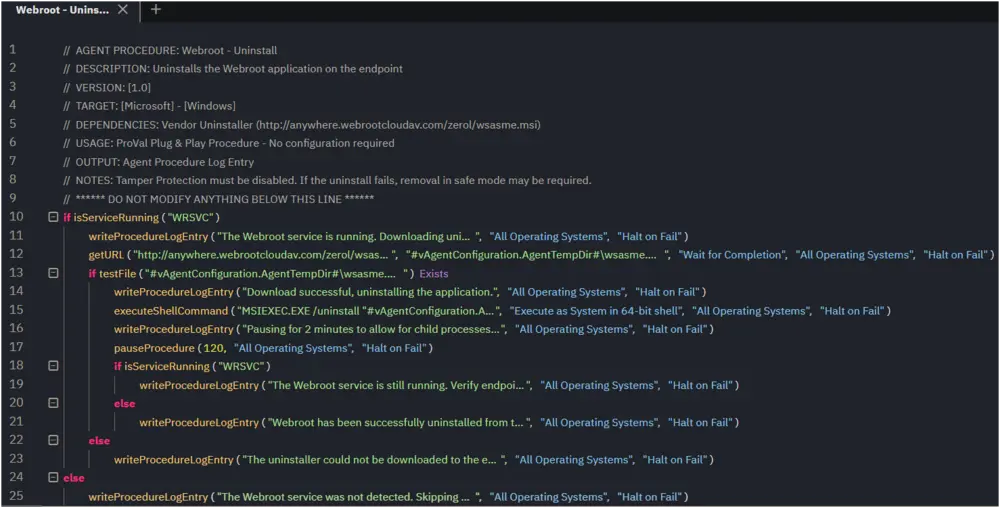Click the DEPENDENCIES Vendor Uninstaller comment
This screenshot has width=1000, height=508.
[x=302, y=125]
